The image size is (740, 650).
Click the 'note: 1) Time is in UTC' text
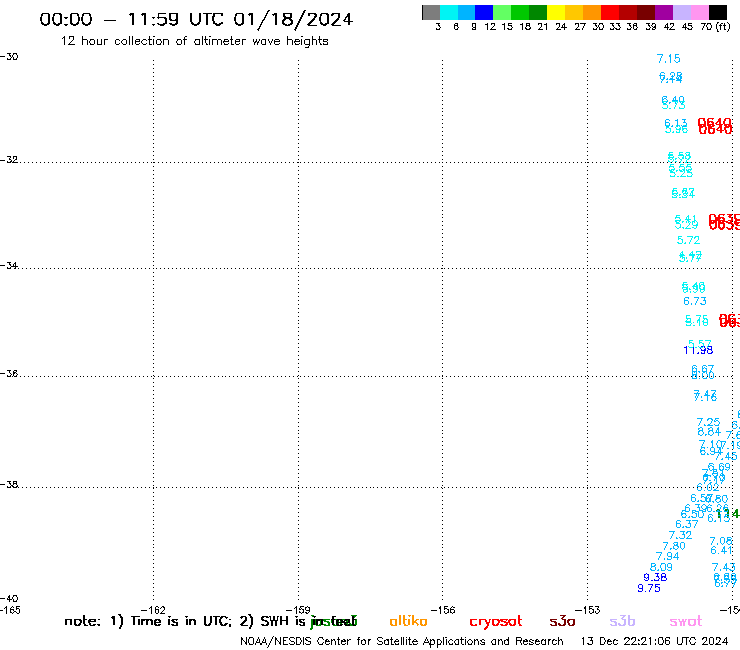pos(148,621)
